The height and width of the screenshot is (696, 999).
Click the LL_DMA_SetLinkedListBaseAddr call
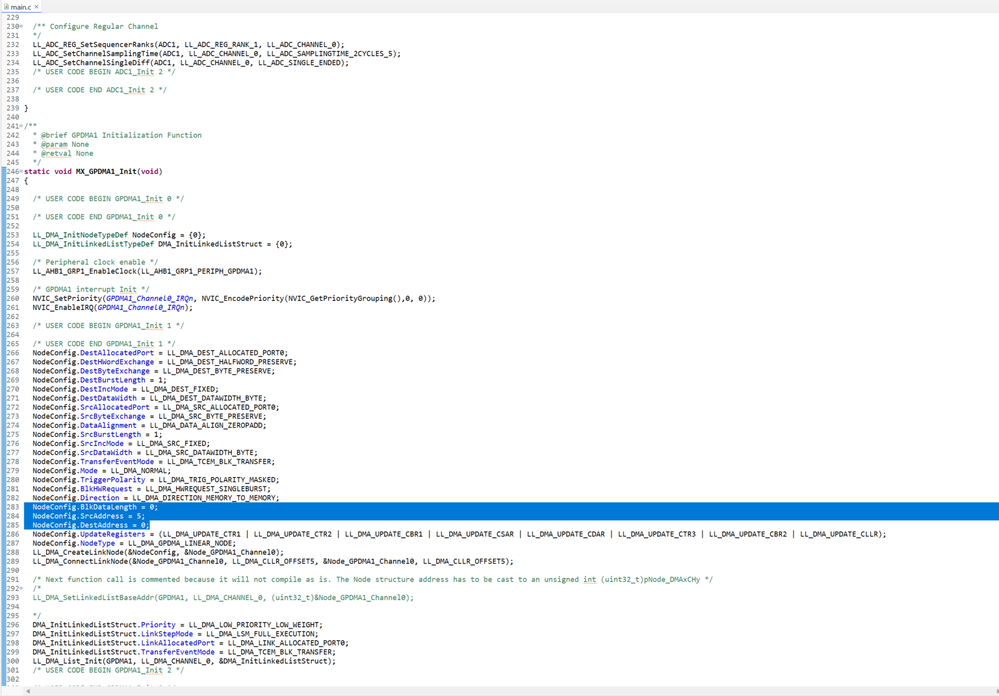coord(223,597)
